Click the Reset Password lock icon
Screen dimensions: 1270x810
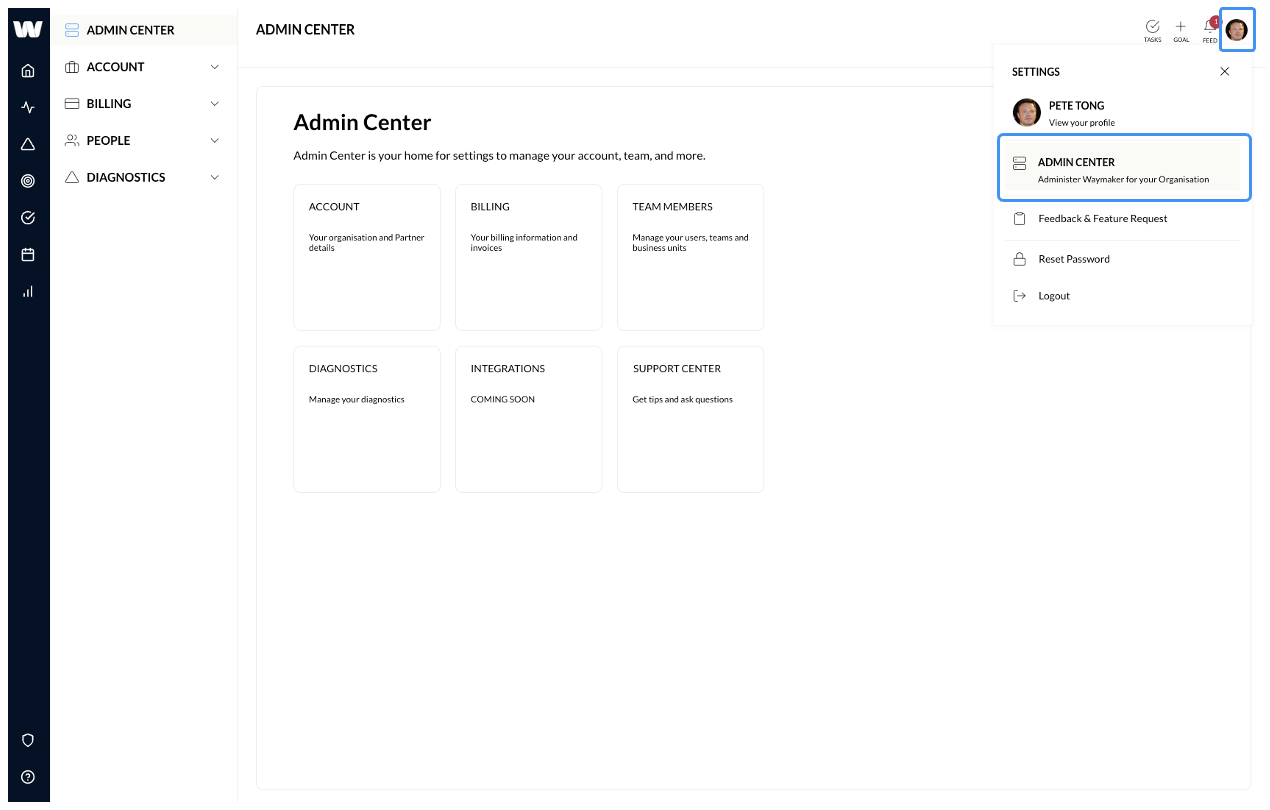click(1020, 259)
